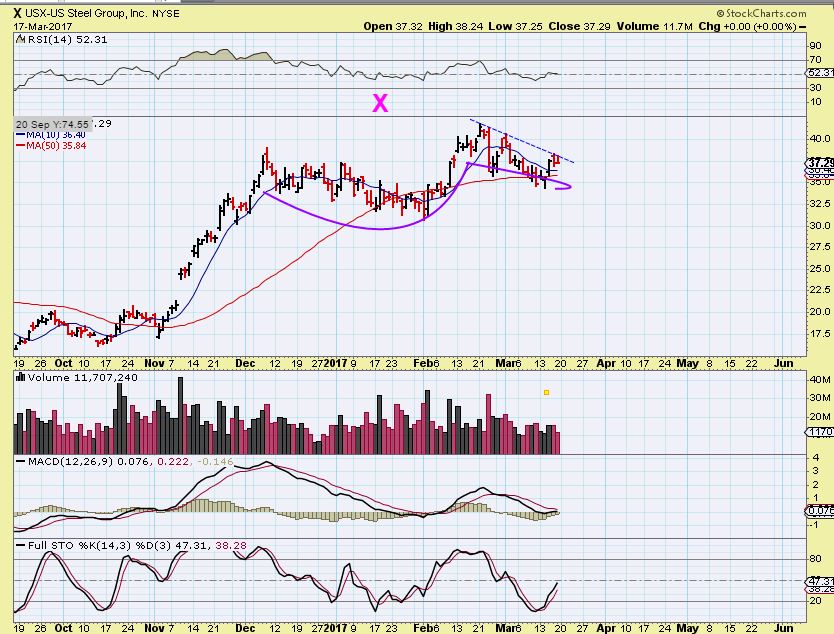
Task: Click the MACD line legend marker
Action: tap(21, 461)
